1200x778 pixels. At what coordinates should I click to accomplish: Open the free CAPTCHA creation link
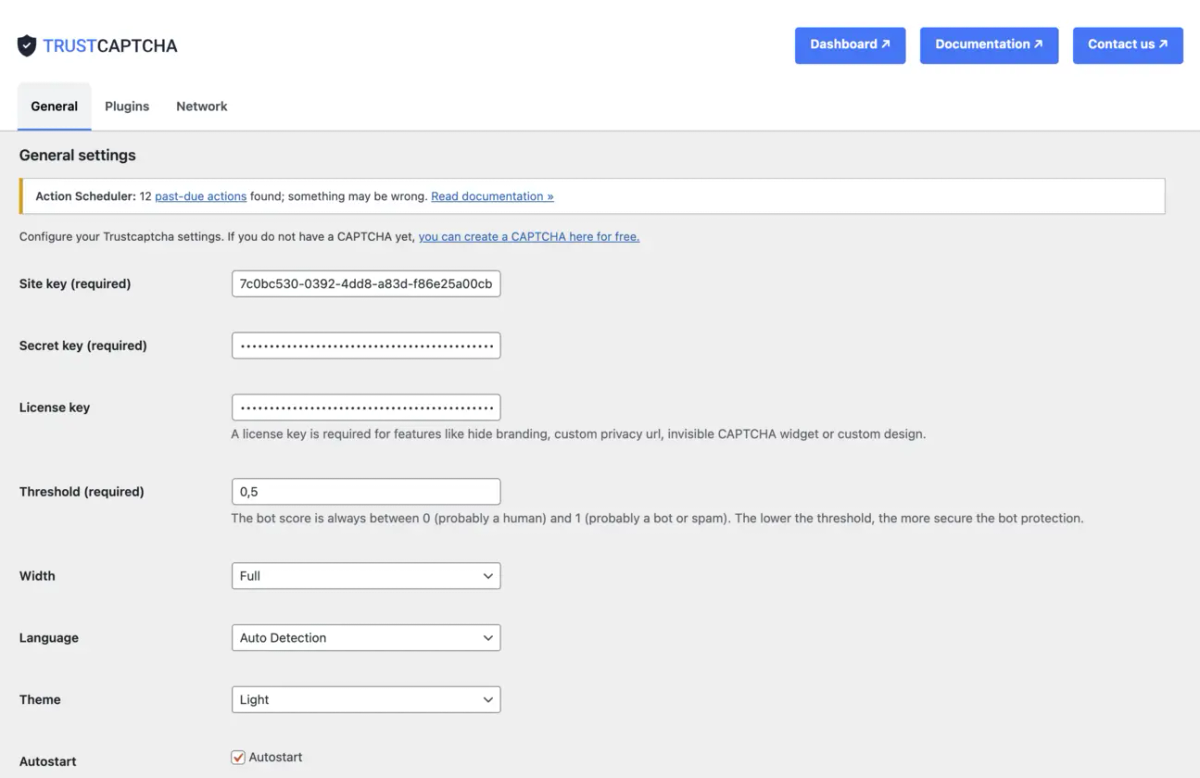click(530, 236)
